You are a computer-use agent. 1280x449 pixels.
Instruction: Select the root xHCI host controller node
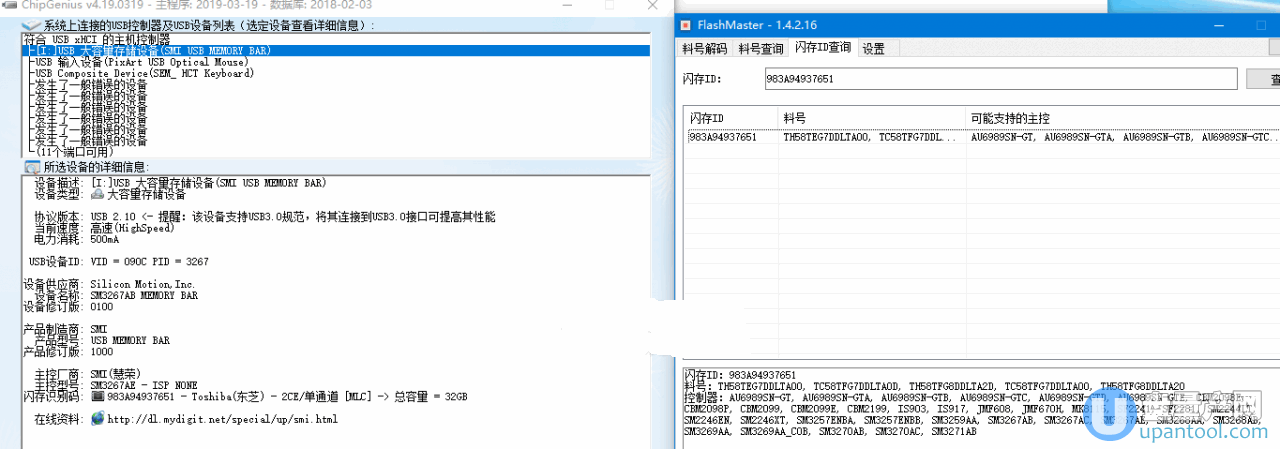(92, 39)
